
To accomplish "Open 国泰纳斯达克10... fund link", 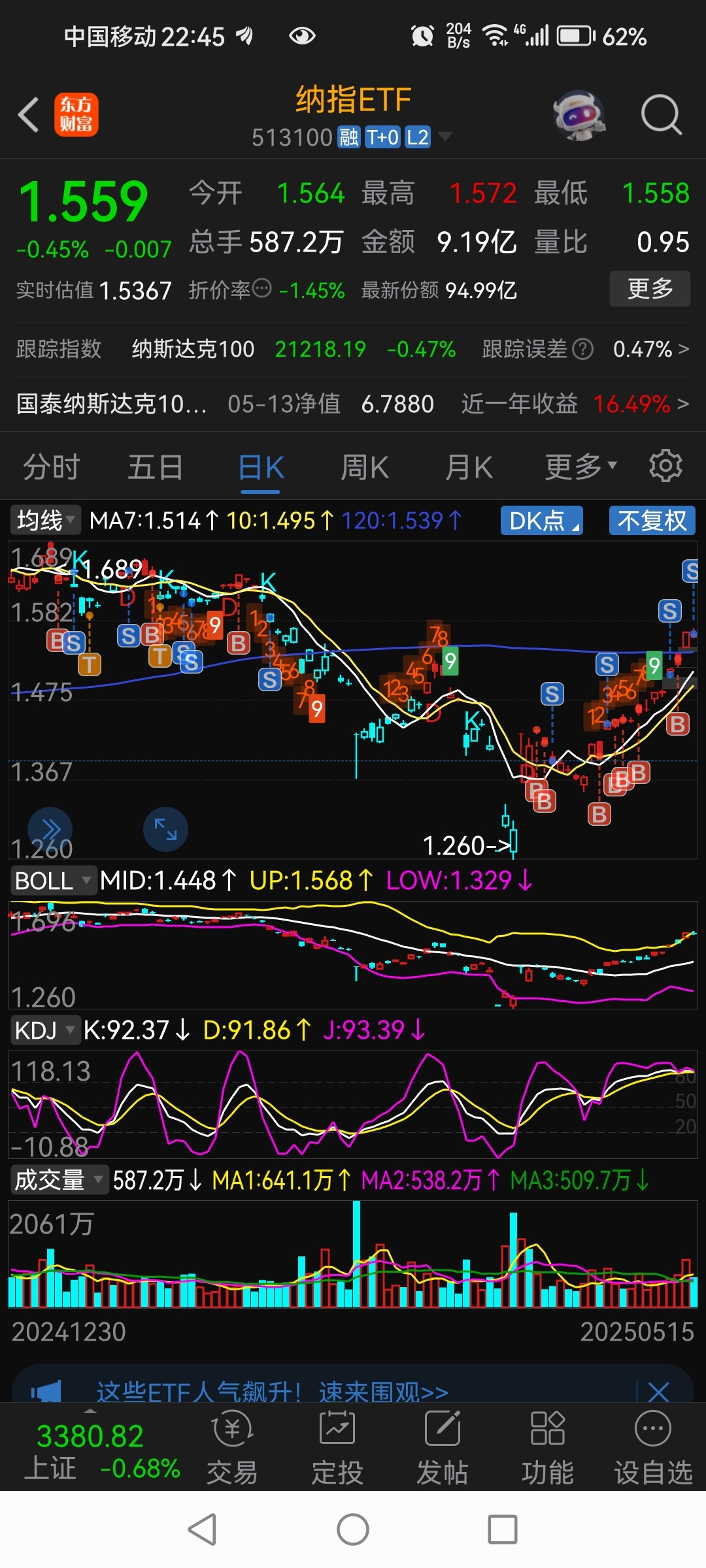I will pyautogui.click(x=111, y=404).
